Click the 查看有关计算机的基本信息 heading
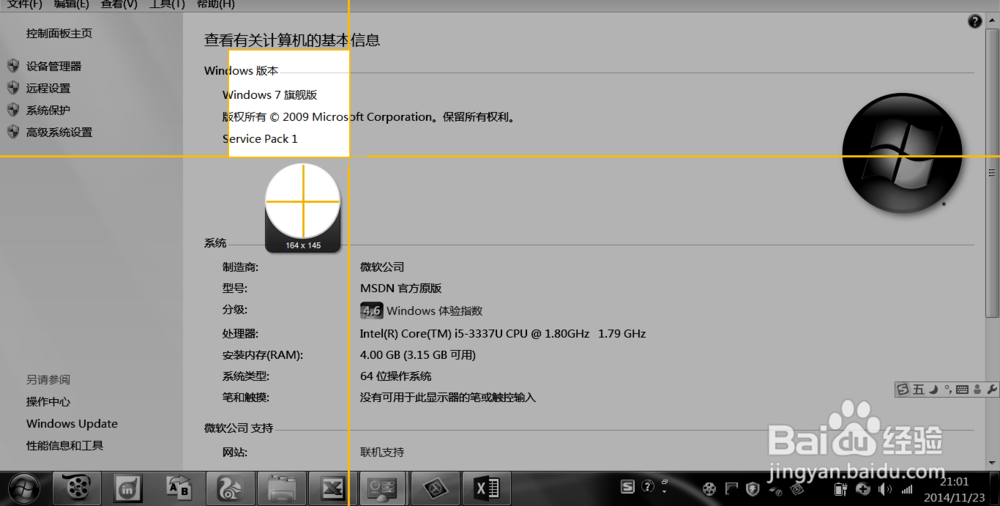The image size is (1000, 506). tap(292, 40)
